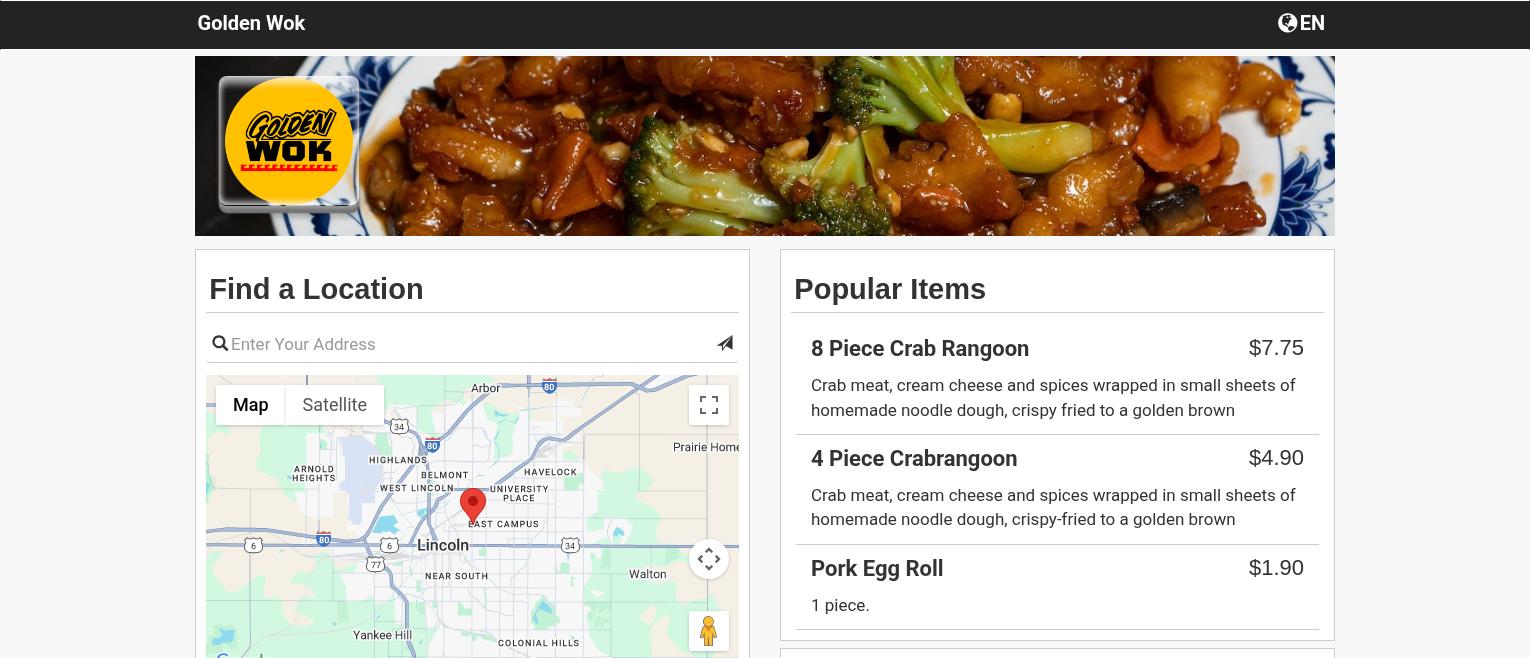Focus the Enter Your Address field
The image size is (1530, 658).
[470, 344]
